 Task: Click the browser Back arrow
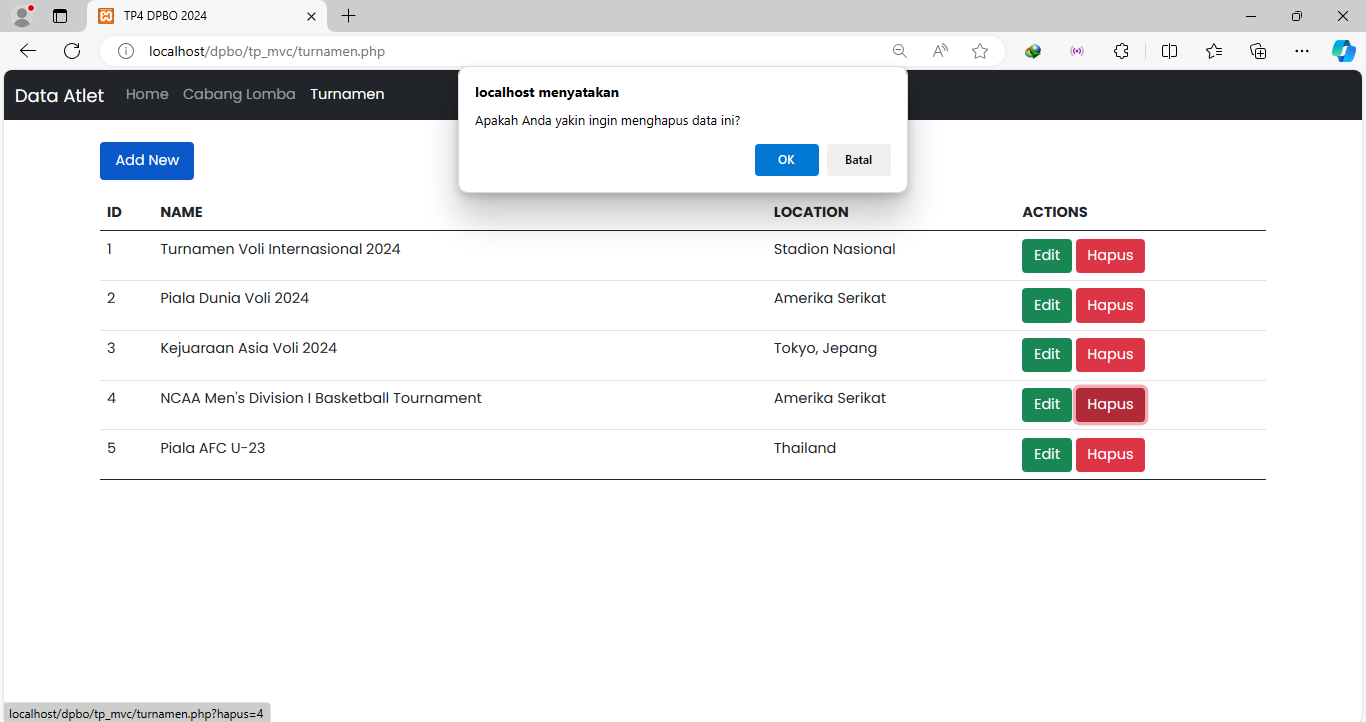28,51
